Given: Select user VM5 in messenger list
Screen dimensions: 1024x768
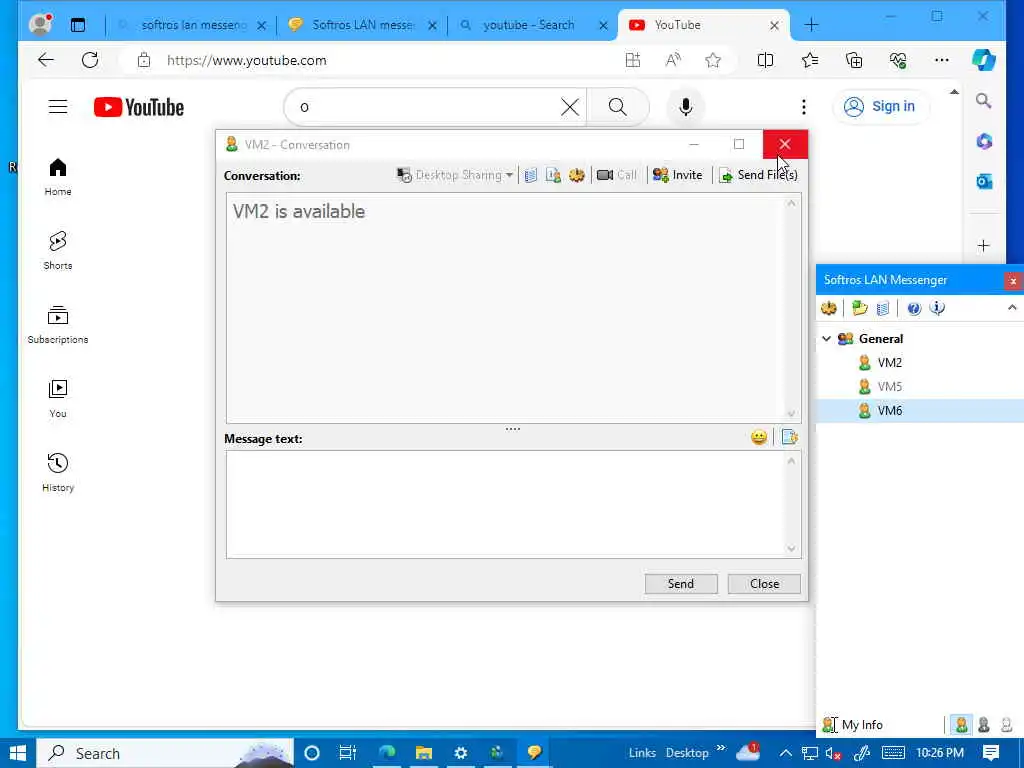Looking at the screenshot, I should (889, 387).
